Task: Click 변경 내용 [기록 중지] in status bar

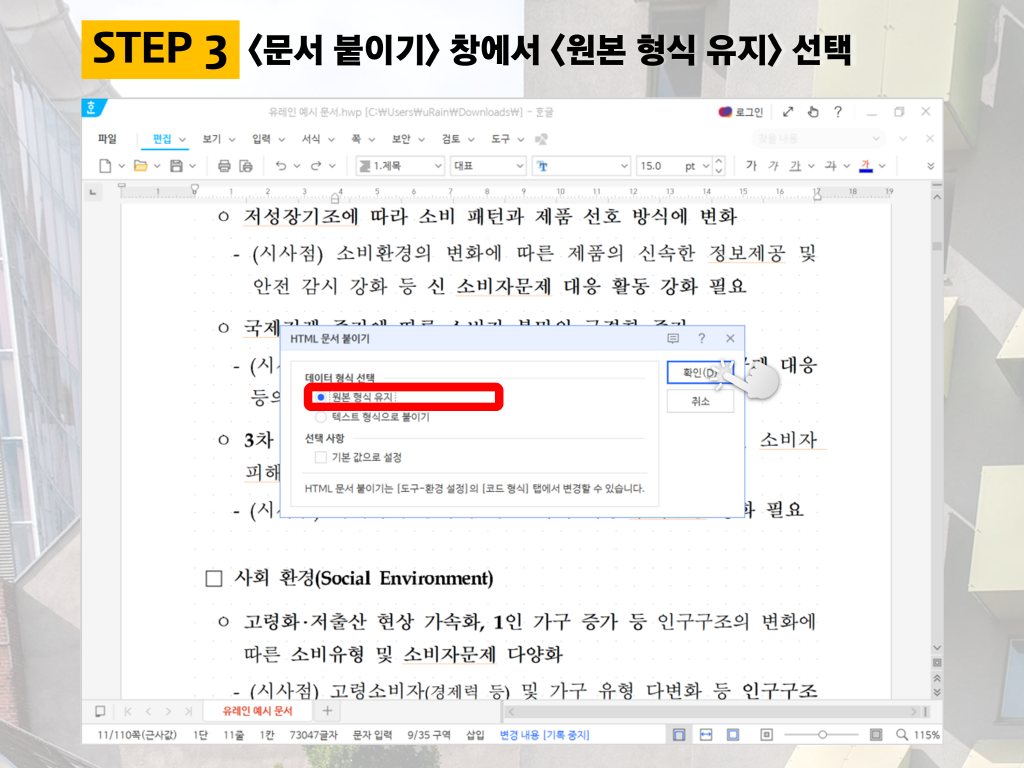Action: pyautogui.click(x=544, y=735)
